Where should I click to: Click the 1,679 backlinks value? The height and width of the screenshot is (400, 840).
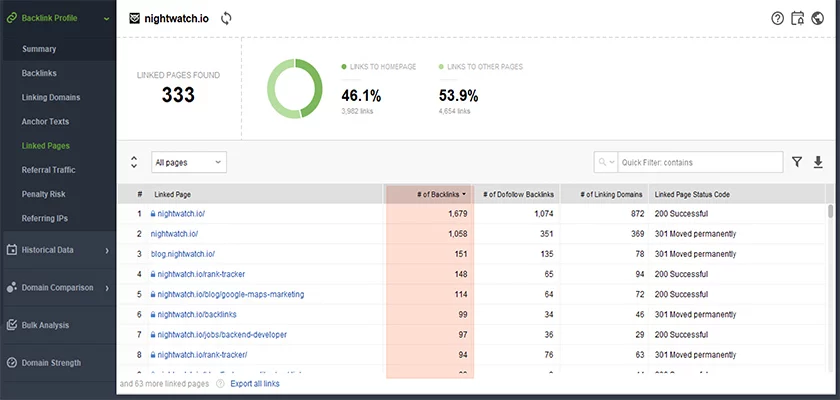click(458, 214)
